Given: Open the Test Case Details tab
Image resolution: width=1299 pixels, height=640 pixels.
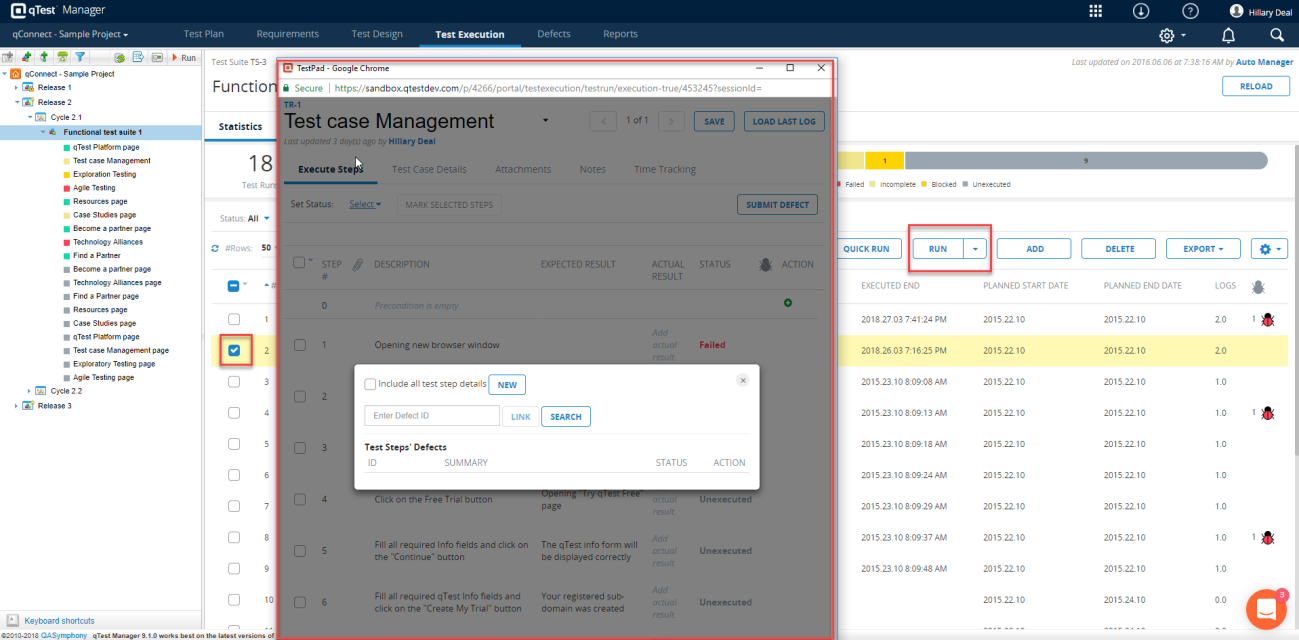Looking at the screenshot, I should (x=429, y=169).
